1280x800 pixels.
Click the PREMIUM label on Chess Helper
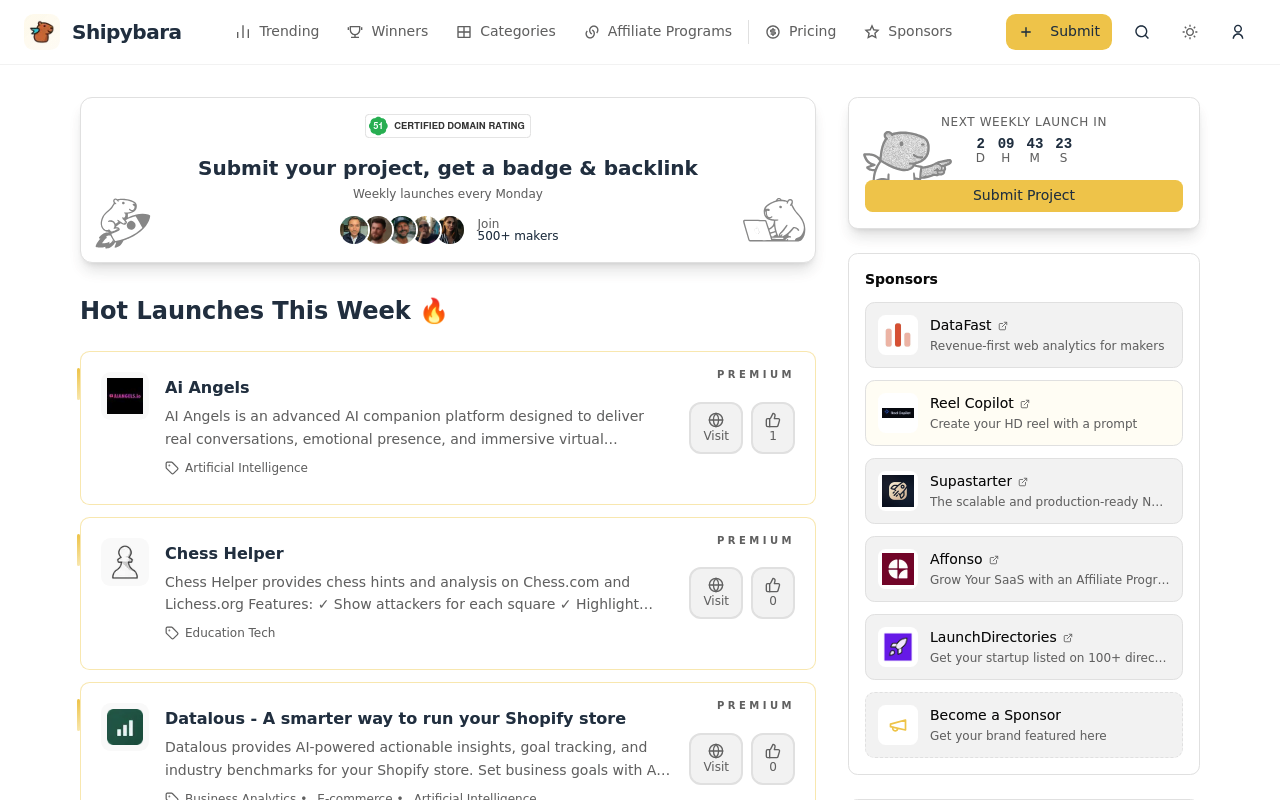coord(755,541)
